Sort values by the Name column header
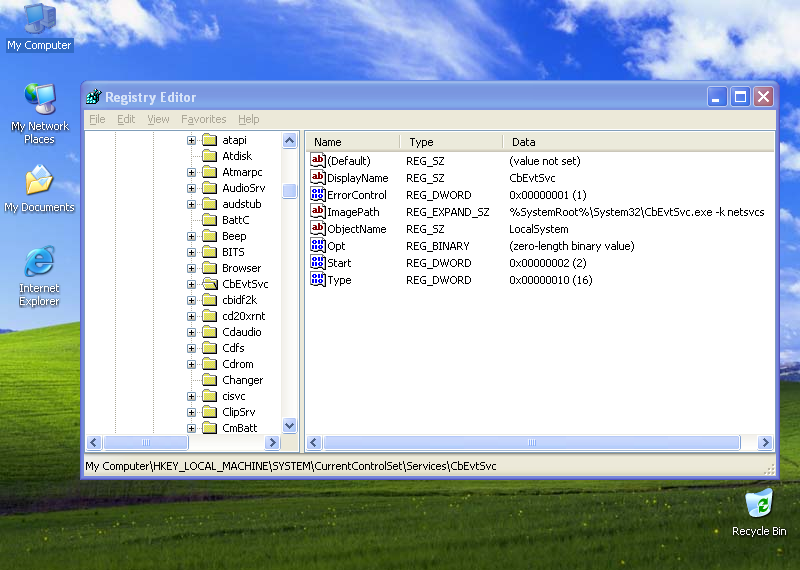 [x=353, y=142]
